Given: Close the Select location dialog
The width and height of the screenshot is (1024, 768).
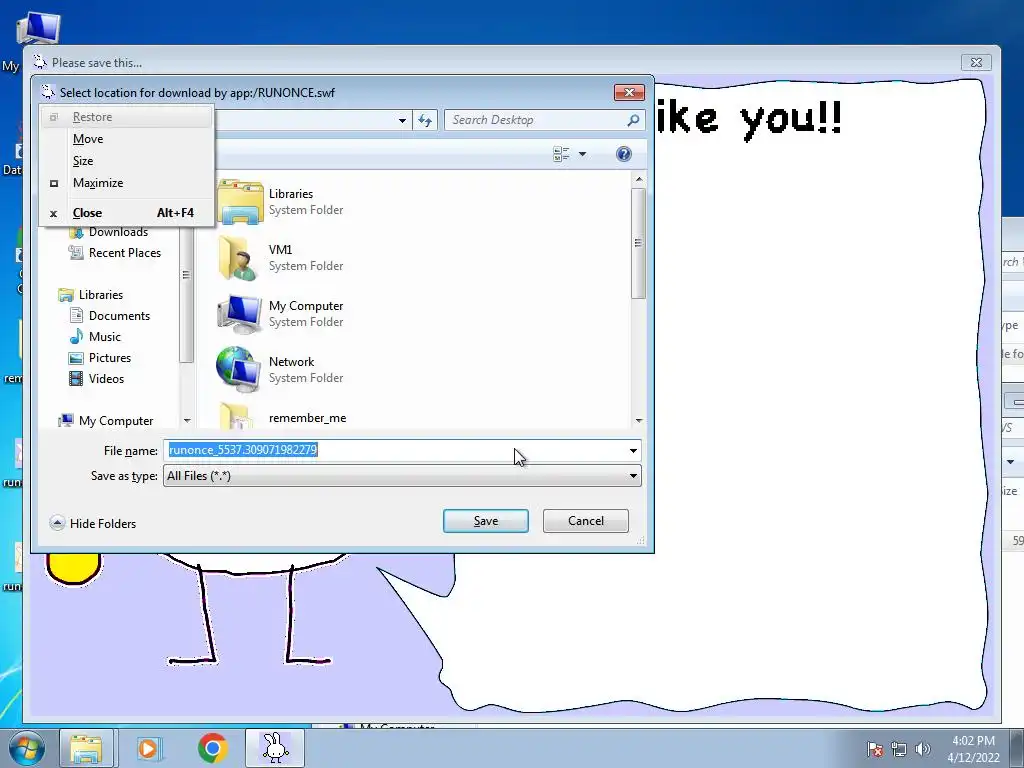Looking at the screenshot, I should [x=630, y=92].
